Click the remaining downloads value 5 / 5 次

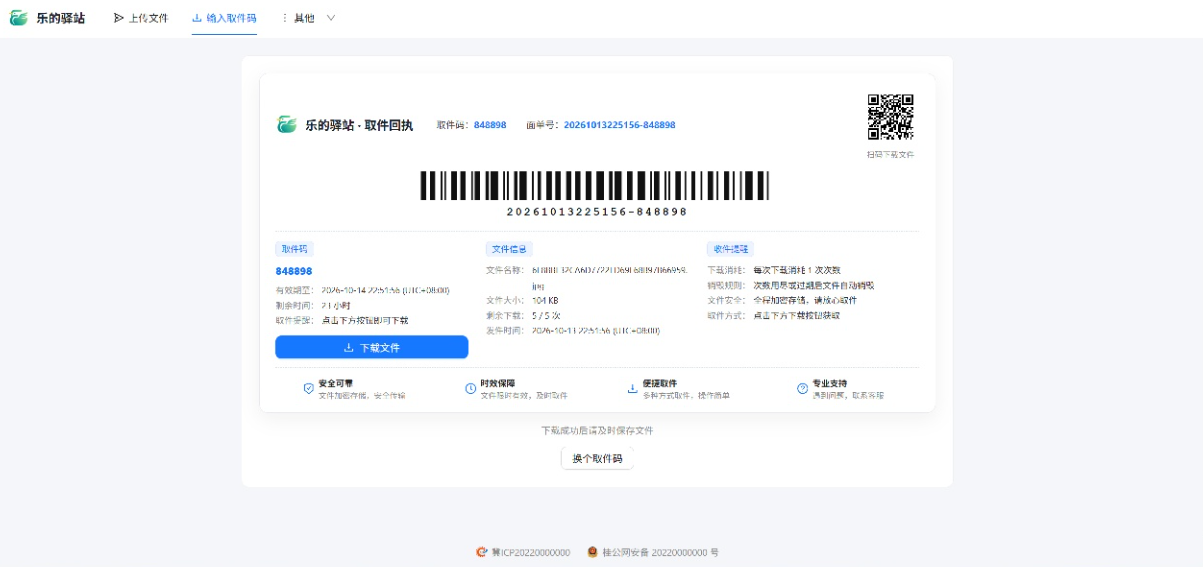pyautogui.click(x=546, y=315)
